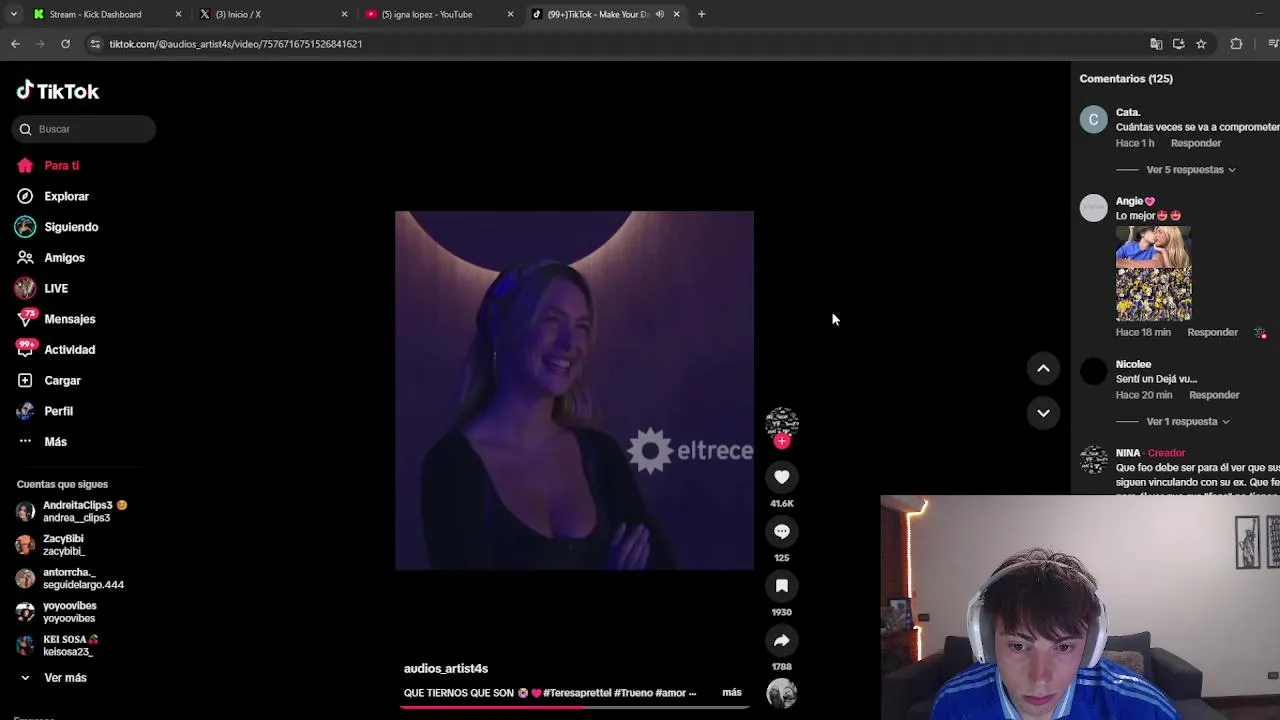
Task: Translate this page icon
Action: pos(1156,44)
